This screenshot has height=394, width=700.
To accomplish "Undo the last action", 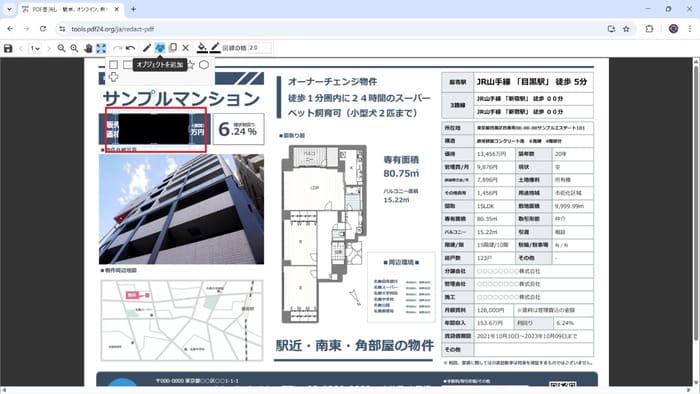I will coord(130,48).
